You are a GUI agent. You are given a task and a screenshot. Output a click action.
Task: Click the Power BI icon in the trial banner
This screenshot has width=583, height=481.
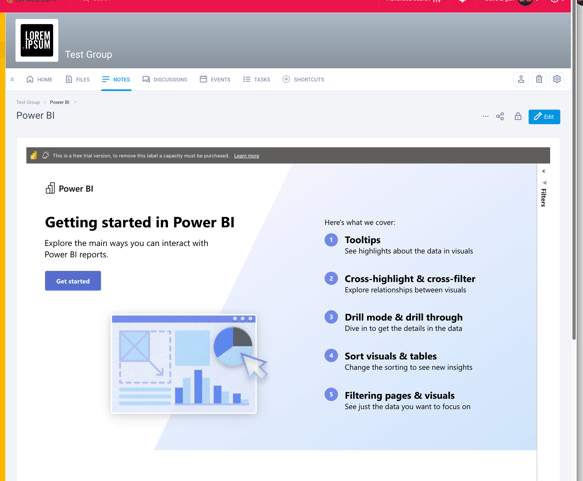point(34,155)
